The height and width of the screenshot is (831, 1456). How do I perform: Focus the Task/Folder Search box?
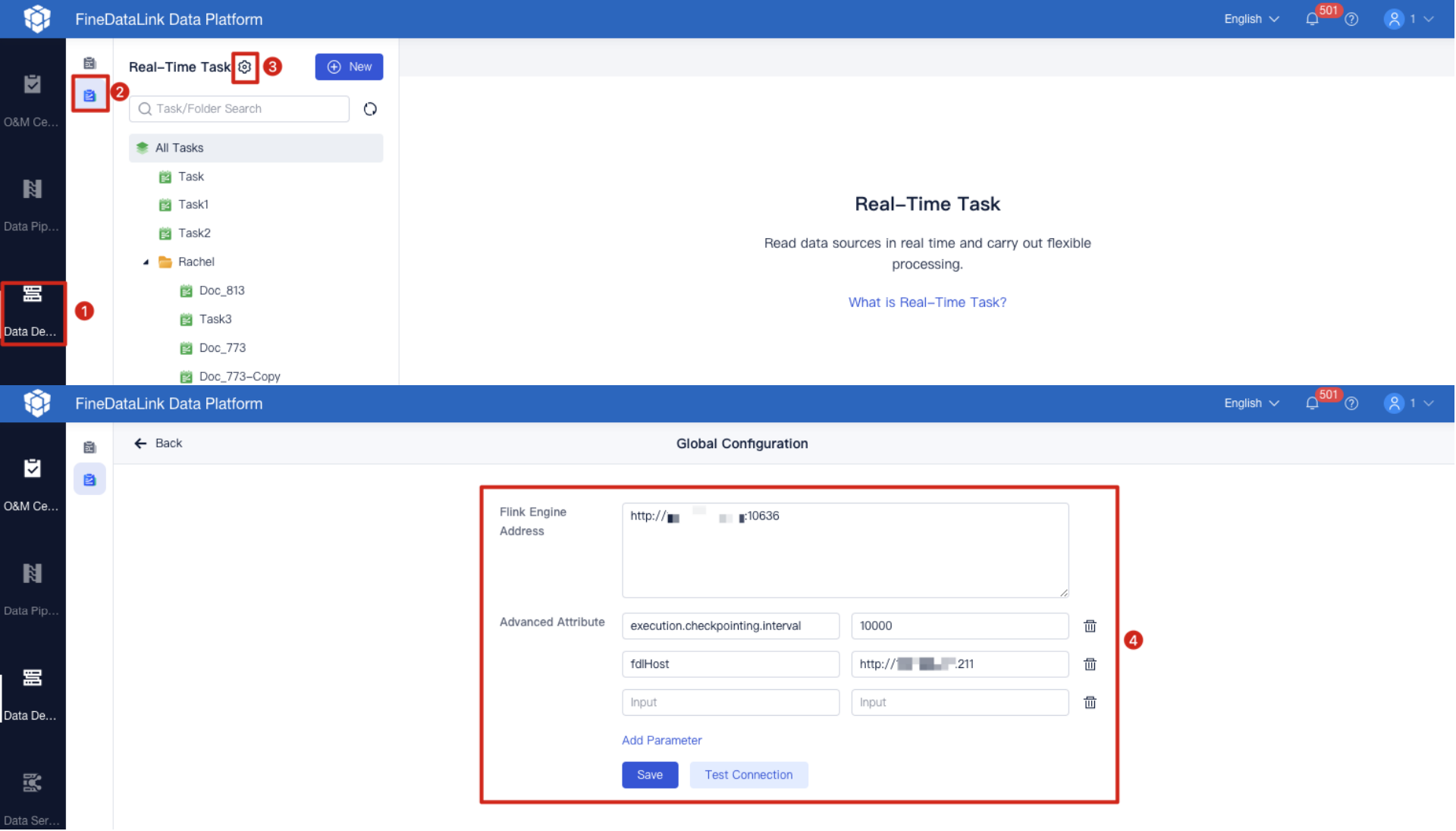click(239, 109)
